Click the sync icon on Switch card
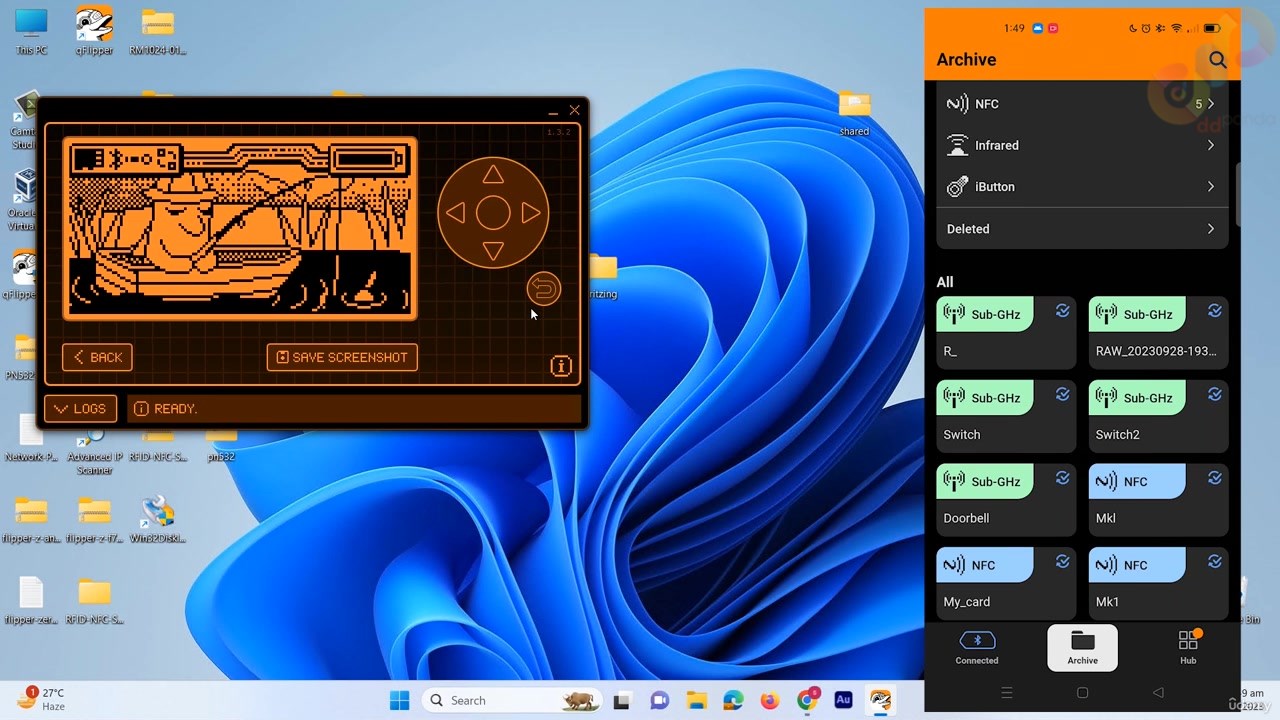 coord(1062,394)
